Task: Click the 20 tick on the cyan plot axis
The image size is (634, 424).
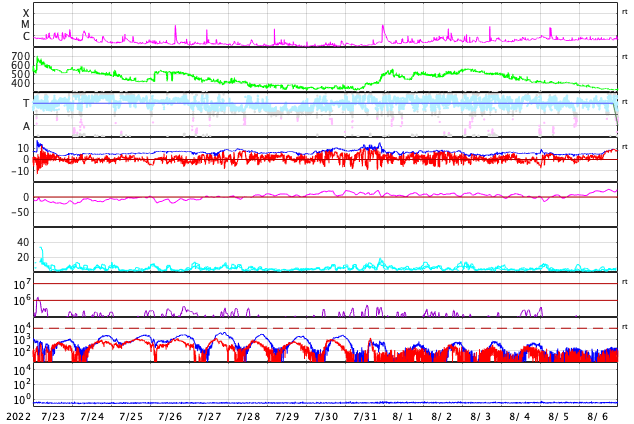Action: (x=23, y=257)
